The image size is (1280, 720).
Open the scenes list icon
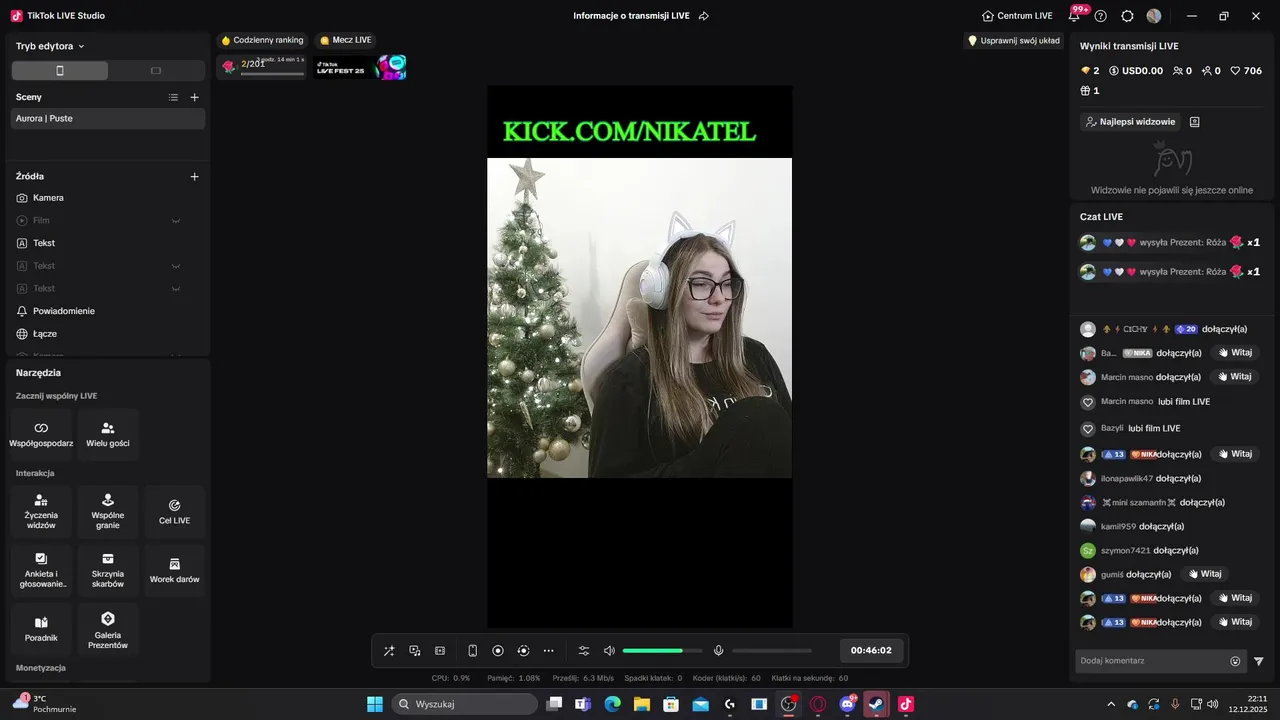[x=173, y=97]
